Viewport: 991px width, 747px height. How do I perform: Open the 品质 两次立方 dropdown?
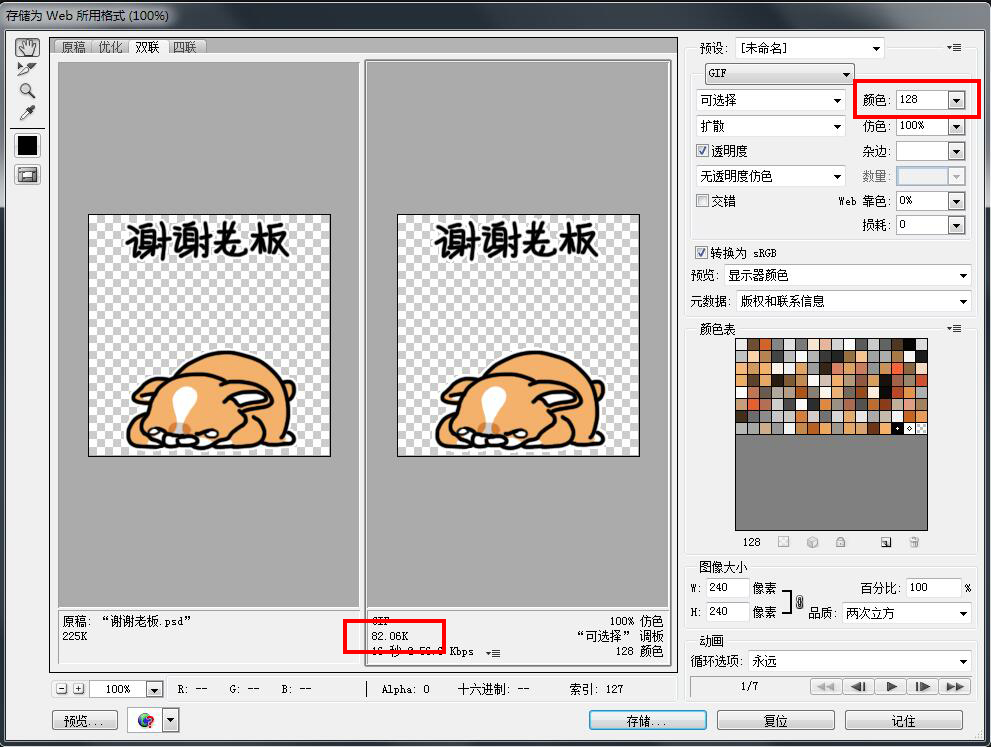pyautogui.click(x=906, y=613)
